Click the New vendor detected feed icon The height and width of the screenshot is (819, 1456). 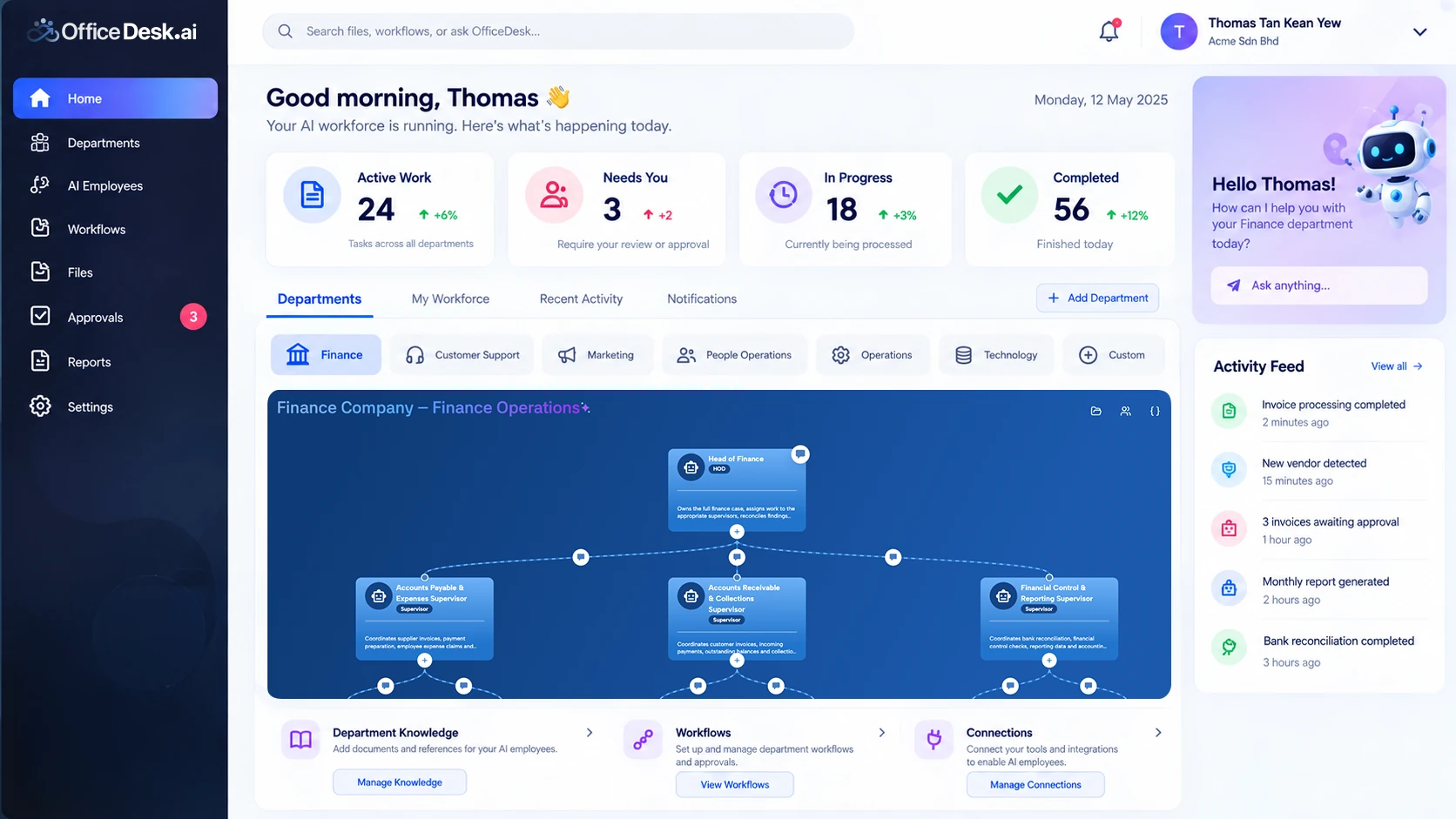point(1229,470)
